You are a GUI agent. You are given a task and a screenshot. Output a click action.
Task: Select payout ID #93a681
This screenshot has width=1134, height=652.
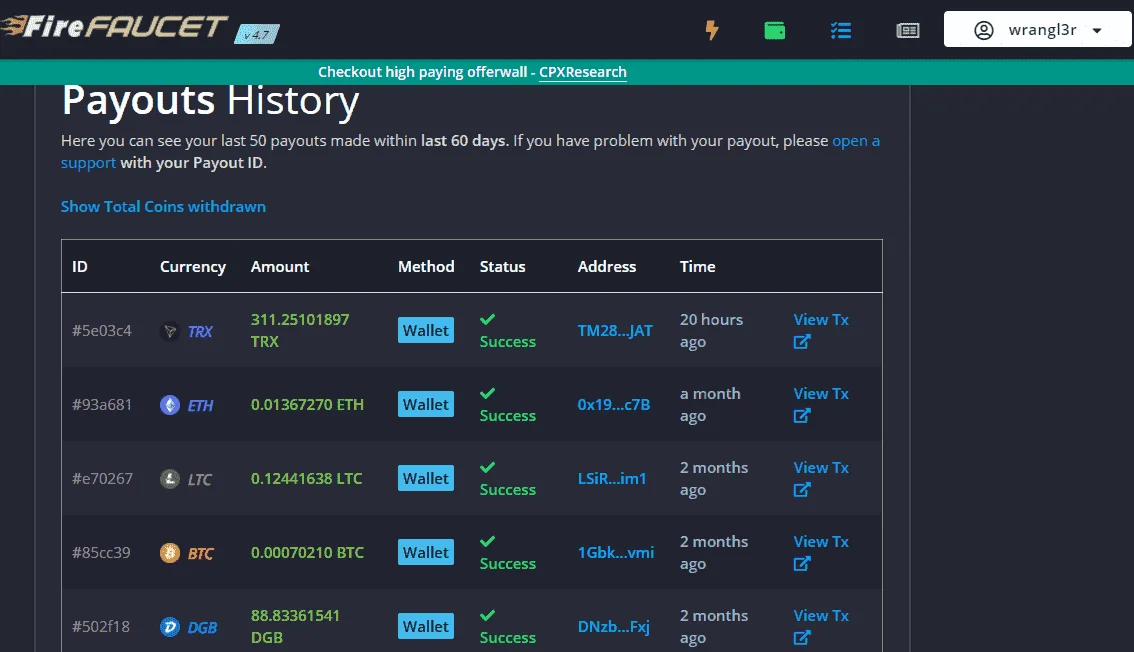[x=102, y=405]
